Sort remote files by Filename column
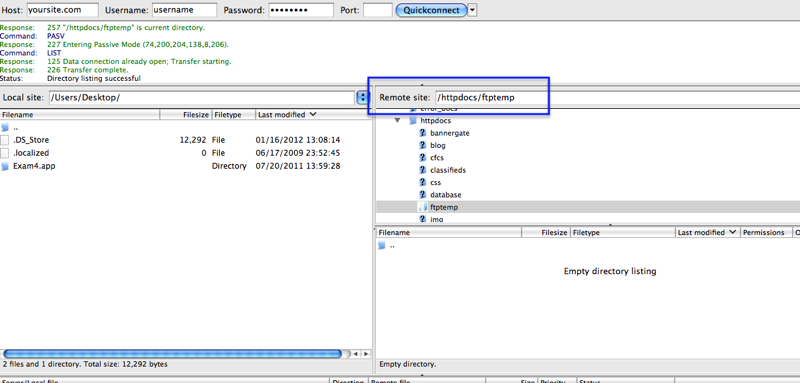The image size is (800, 383). pos(449,233)
